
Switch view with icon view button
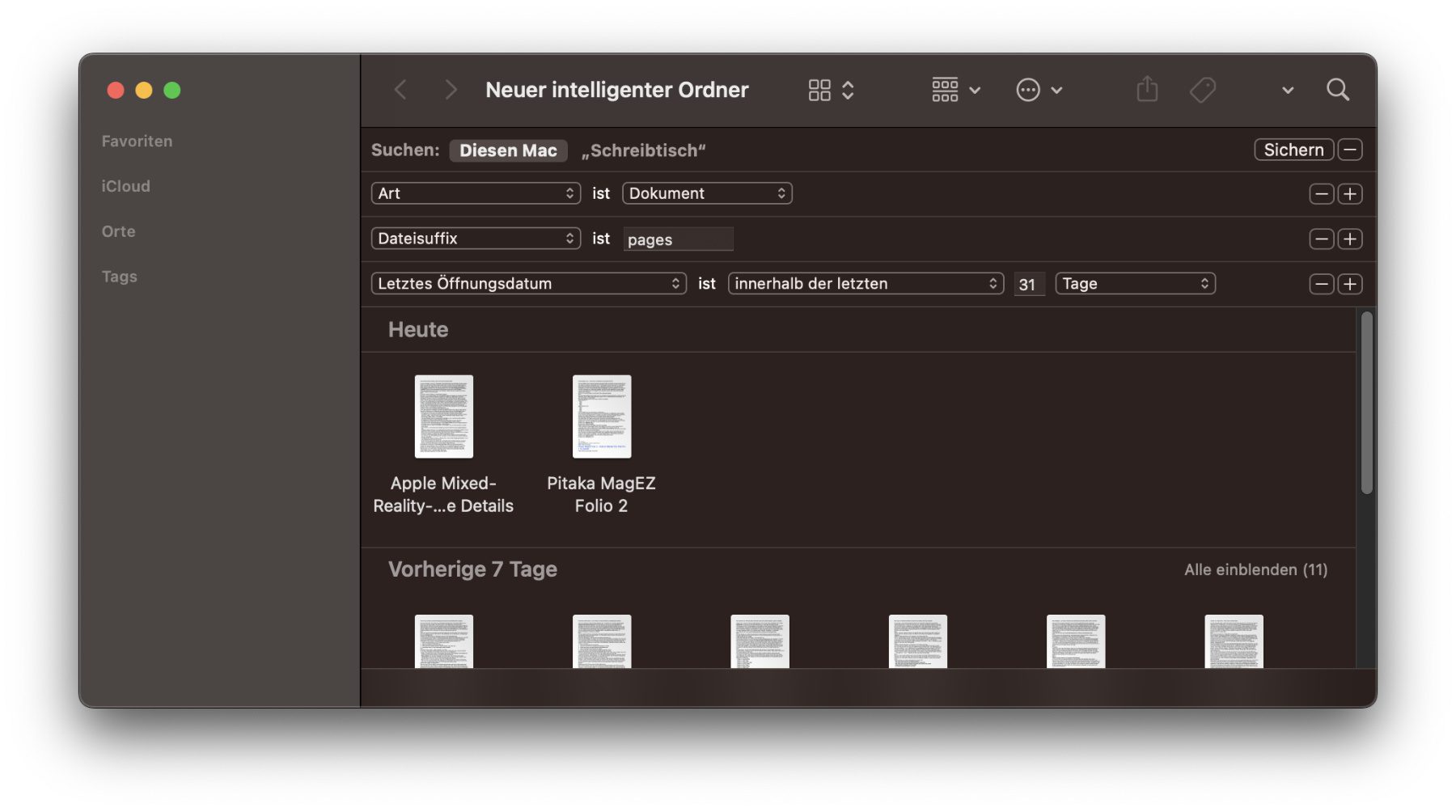(x=830, y=90)
